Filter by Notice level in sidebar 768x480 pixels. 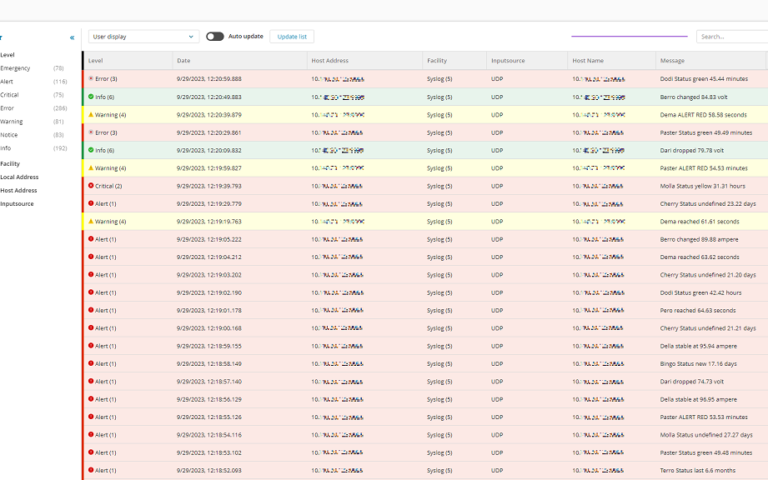point(9,135)
